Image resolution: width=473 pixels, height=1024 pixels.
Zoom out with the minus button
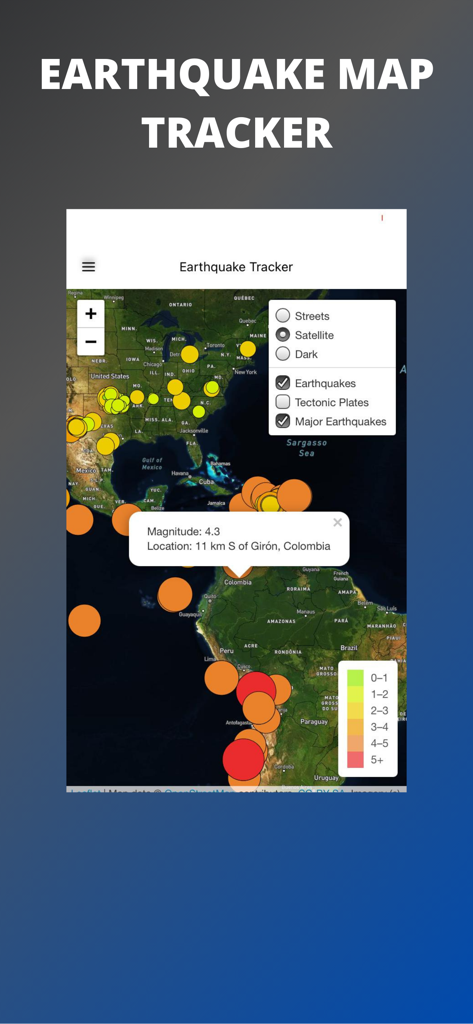pos(91,342)
